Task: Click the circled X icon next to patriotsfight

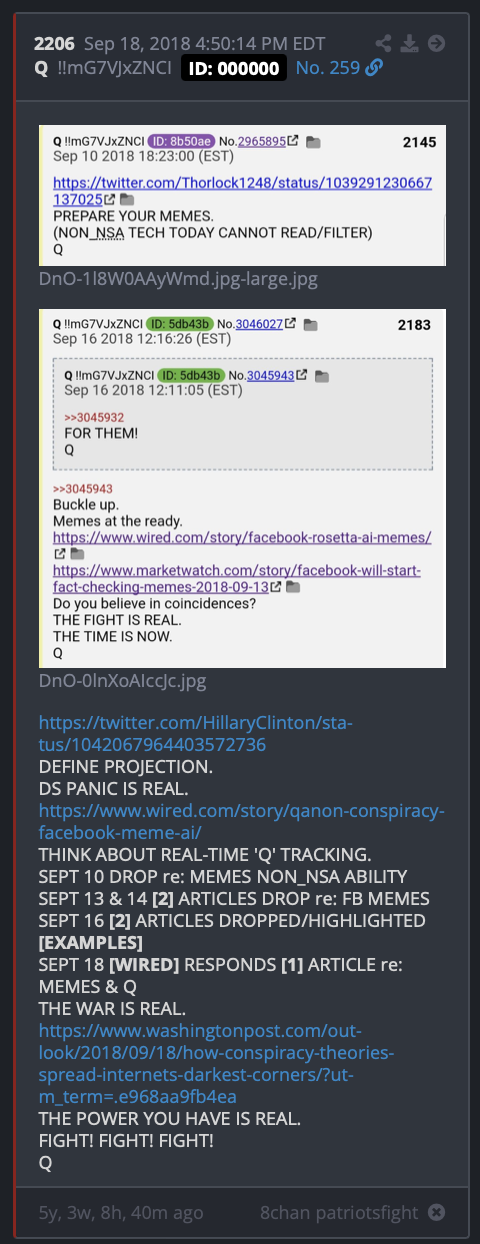Action: pyautogui.click(x=436, y=1212)
